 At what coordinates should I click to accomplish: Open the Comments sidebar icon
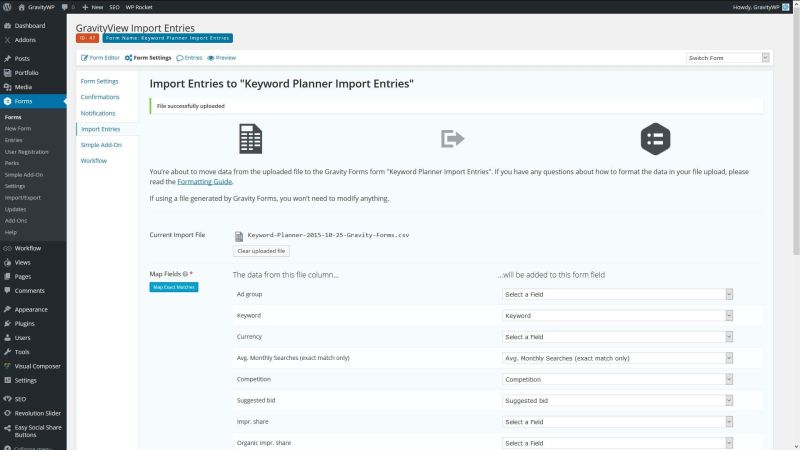[x=7, y=291]
